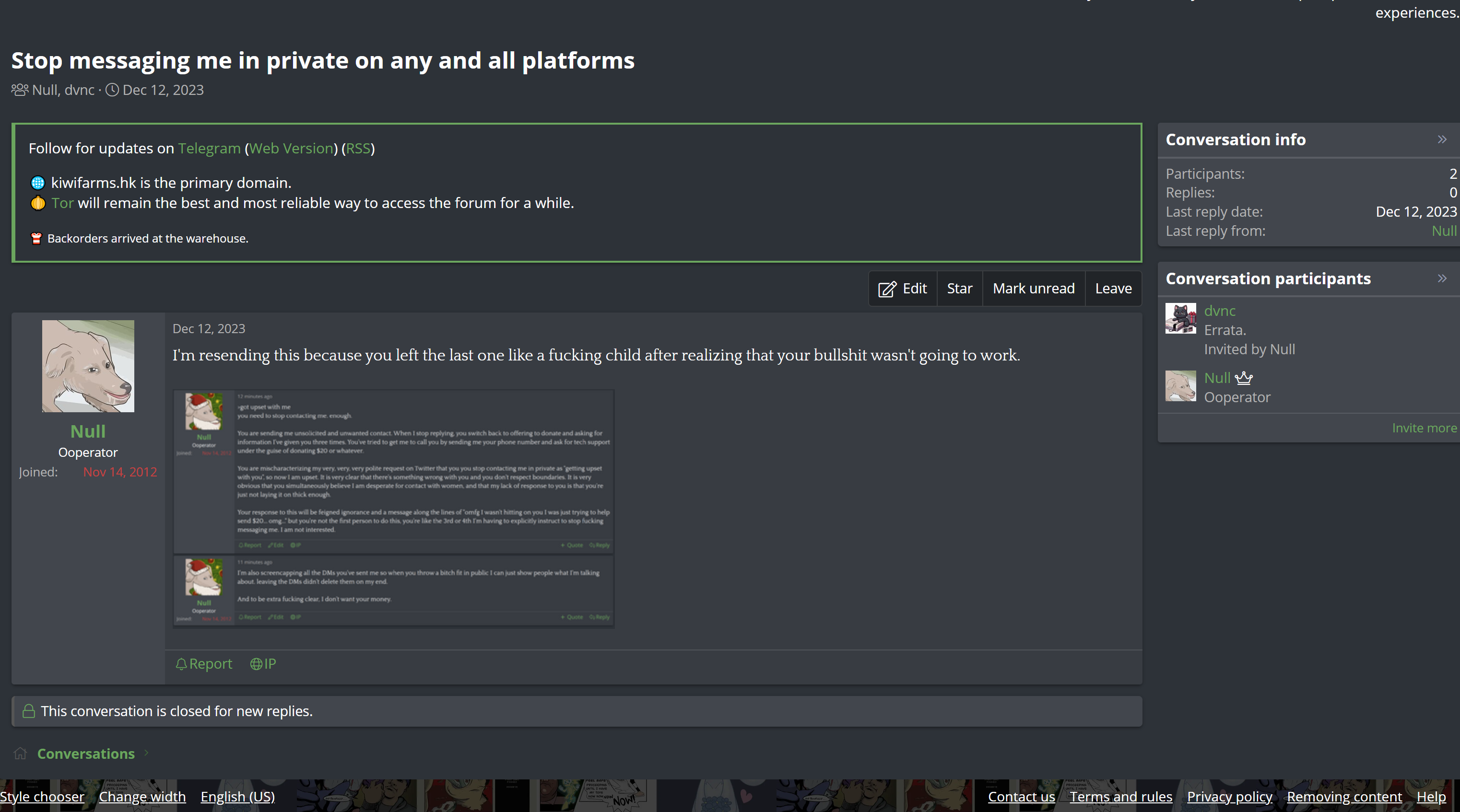Open the Telegram updates link
This screenshot has width=1460, height=812.
(x=209, y=149)
